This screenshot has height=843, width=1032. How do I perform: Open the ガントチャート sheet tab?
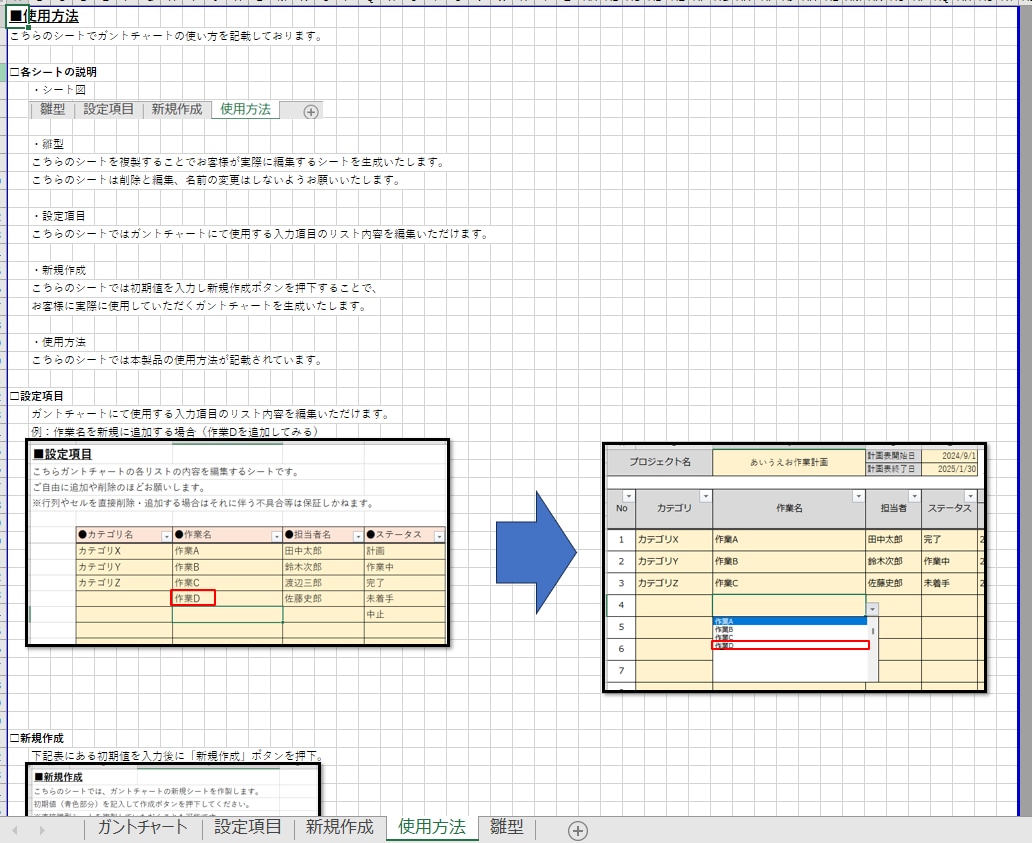[x=142, y=827]
